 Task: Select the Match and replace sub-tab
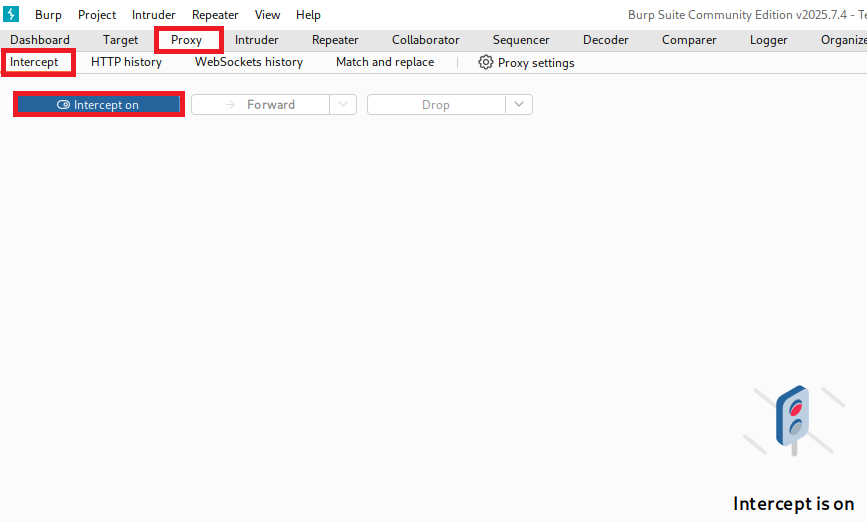[x=385, y=62]
